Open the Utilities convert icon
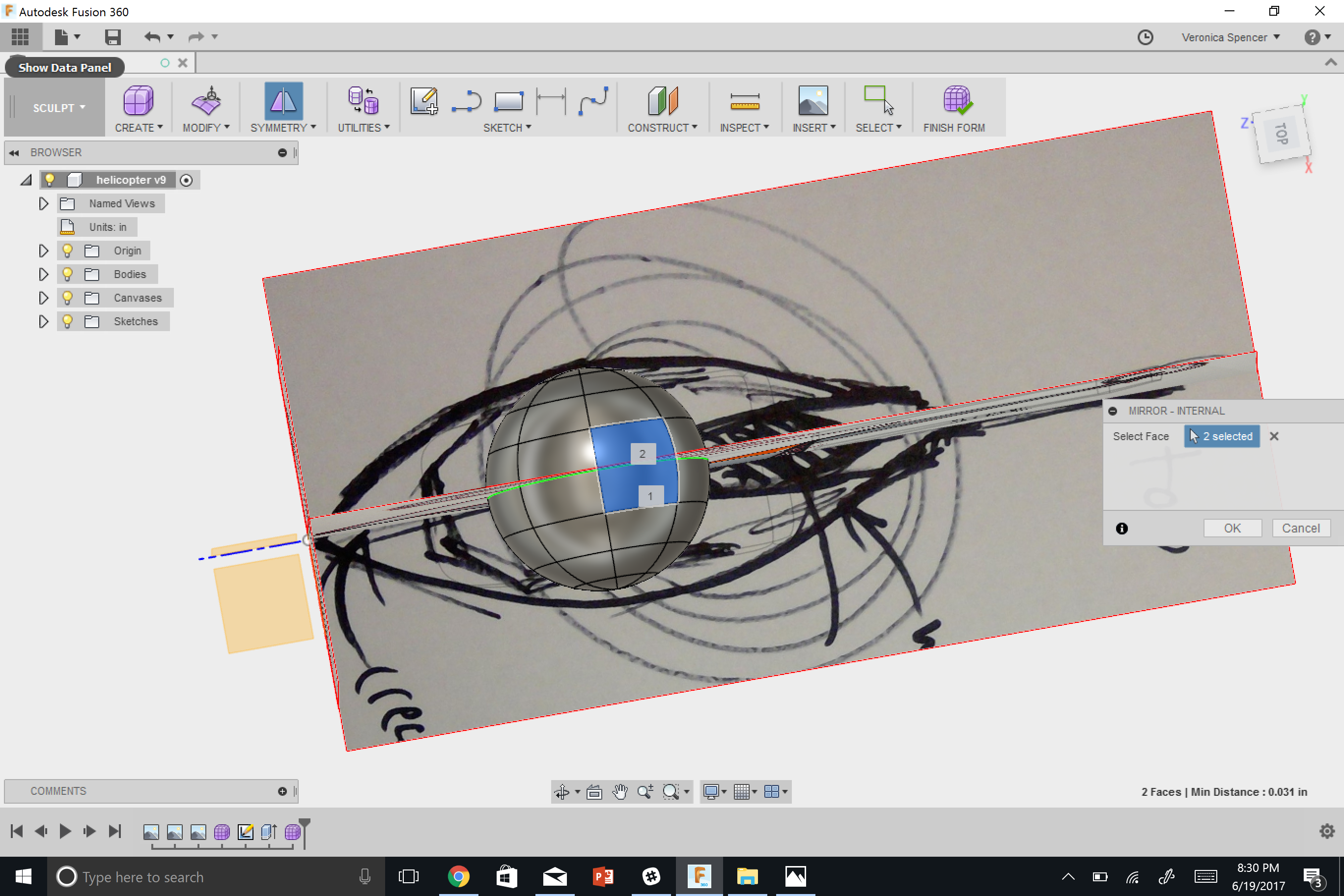The image size is (1344, 896). tap(364, 101)
